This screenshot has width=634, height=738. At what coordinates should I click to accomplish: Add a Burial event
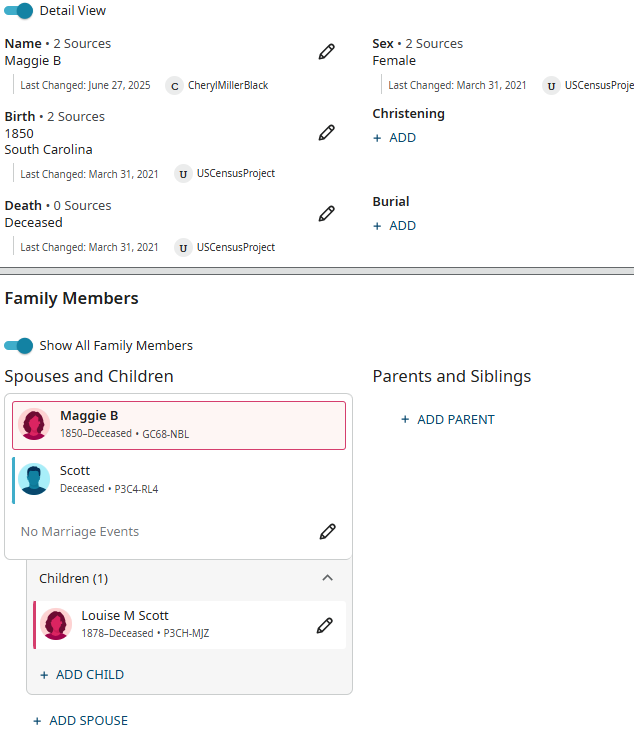click(395, 226)
